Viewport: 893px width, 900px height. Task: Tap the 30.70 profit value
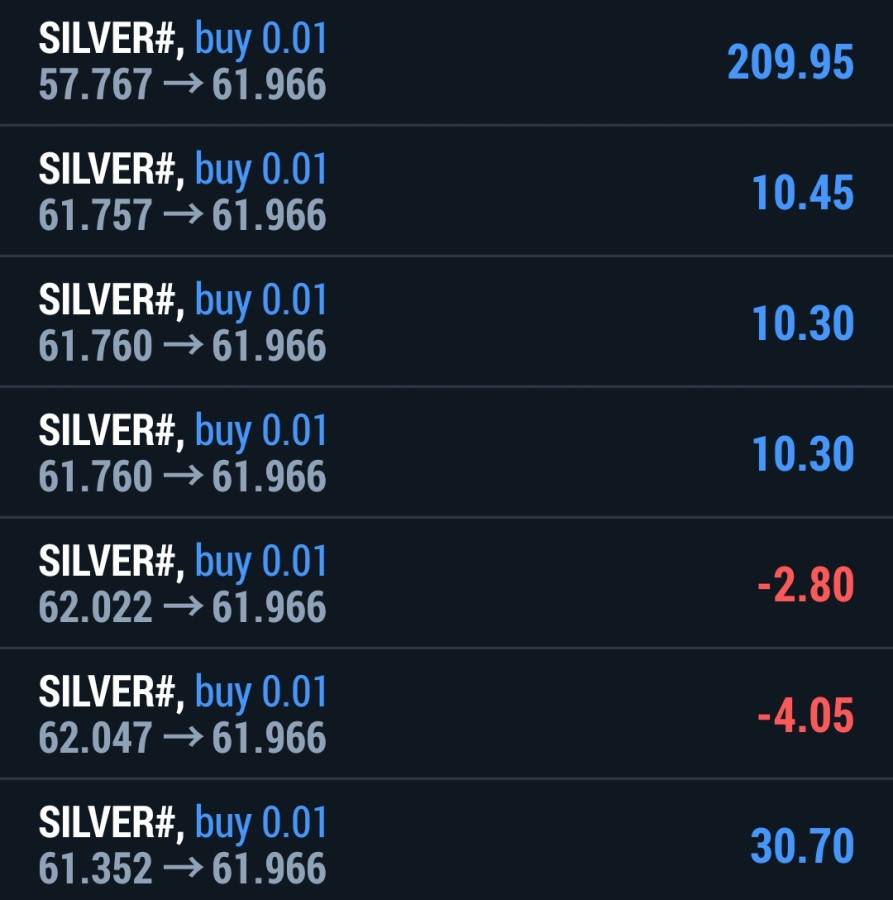coord(802,847)
